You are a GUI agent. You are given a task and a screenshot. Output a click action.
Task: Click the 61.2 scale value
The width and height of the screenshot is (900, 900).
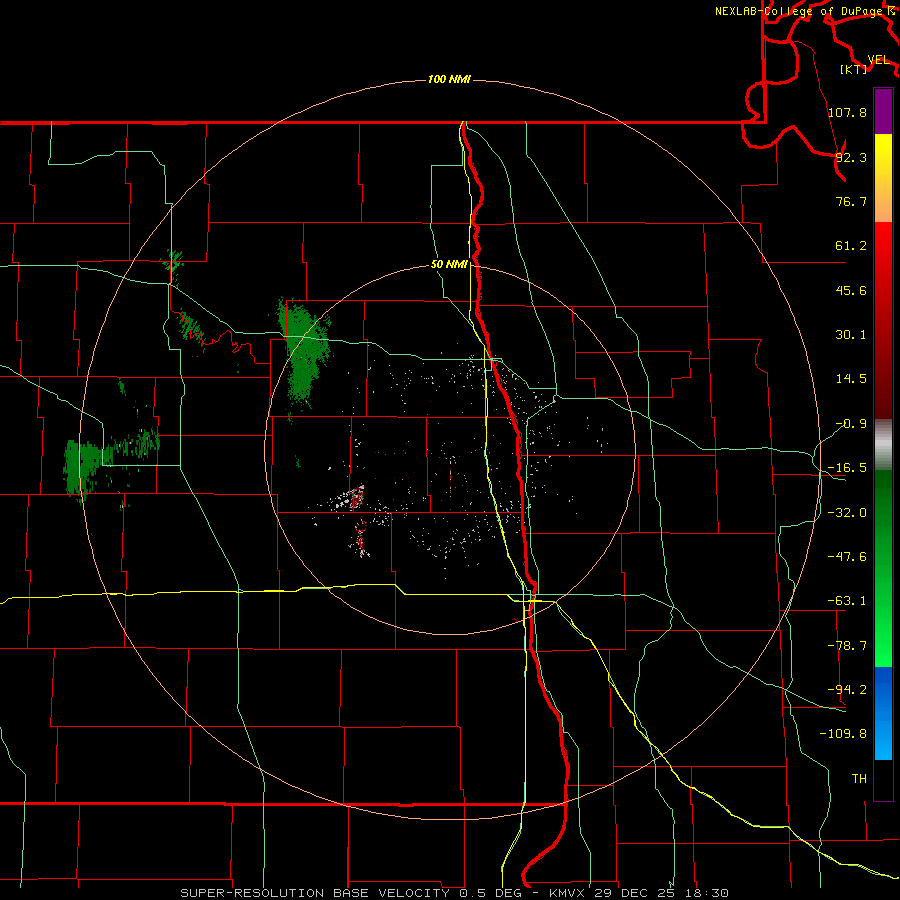[851, 246]
